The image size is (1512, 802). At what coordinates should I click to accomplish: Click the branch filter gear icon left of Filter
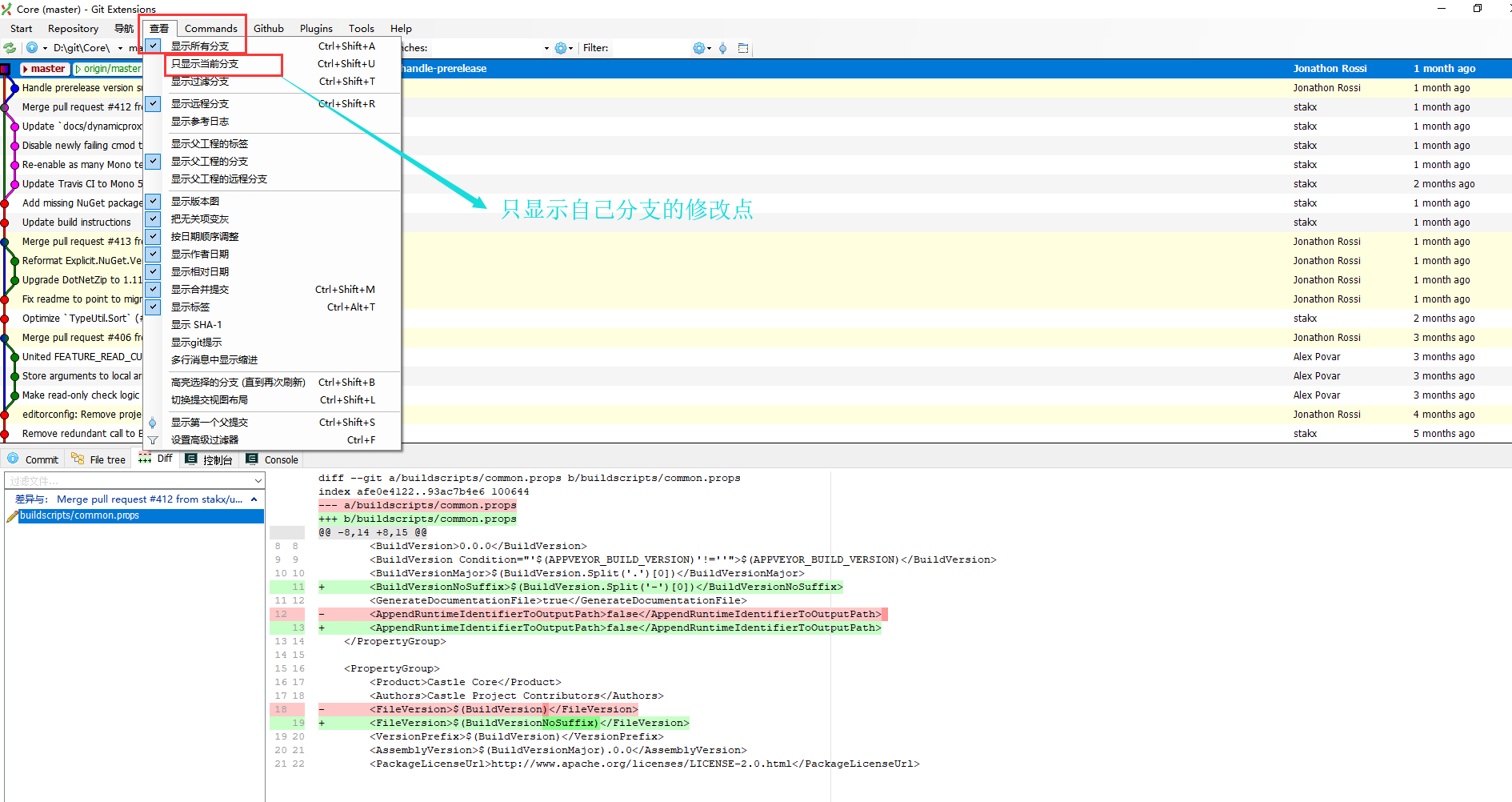click(x=561, y=48)
